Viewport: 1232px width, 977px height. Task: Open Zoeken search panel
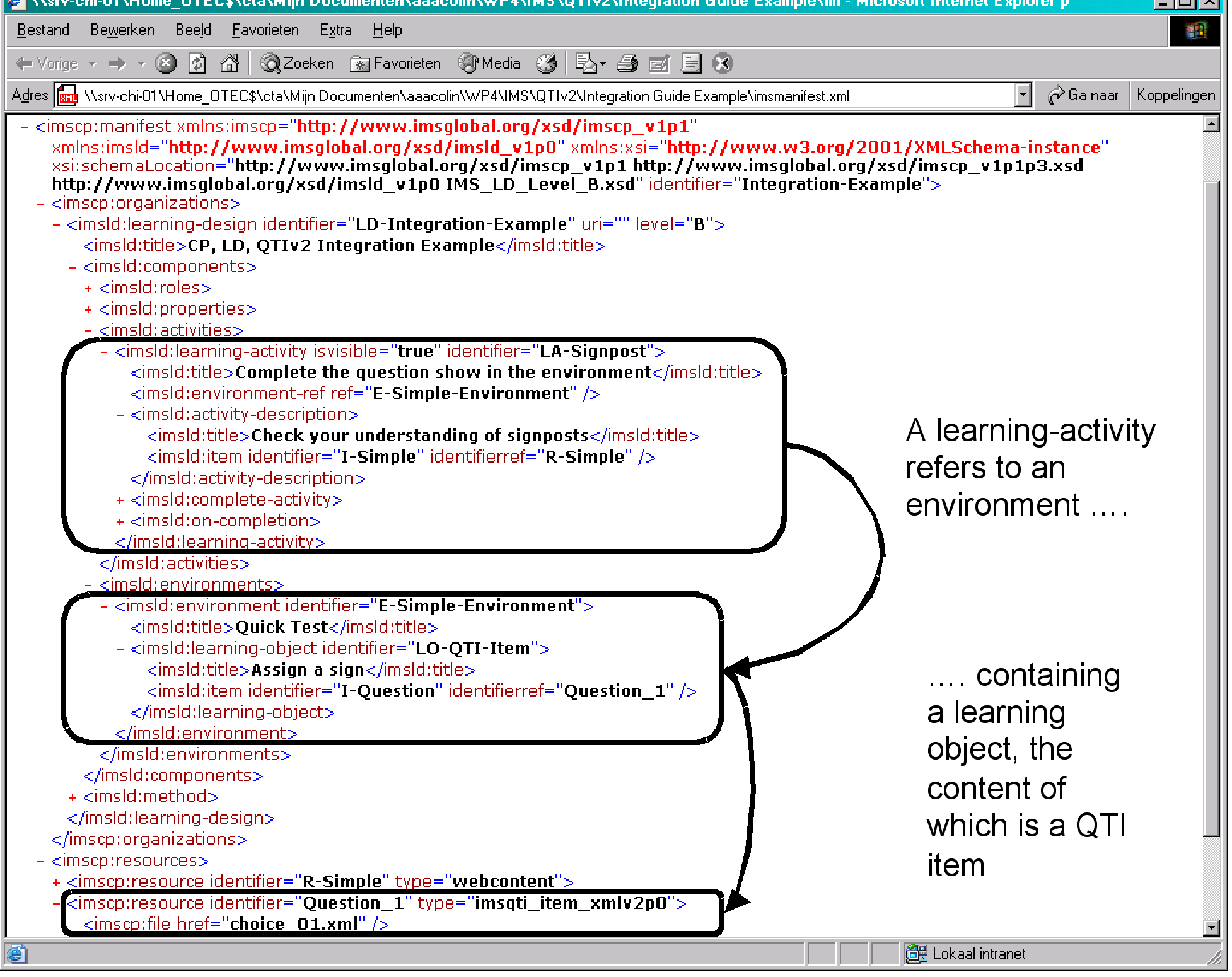coord(297,64)
